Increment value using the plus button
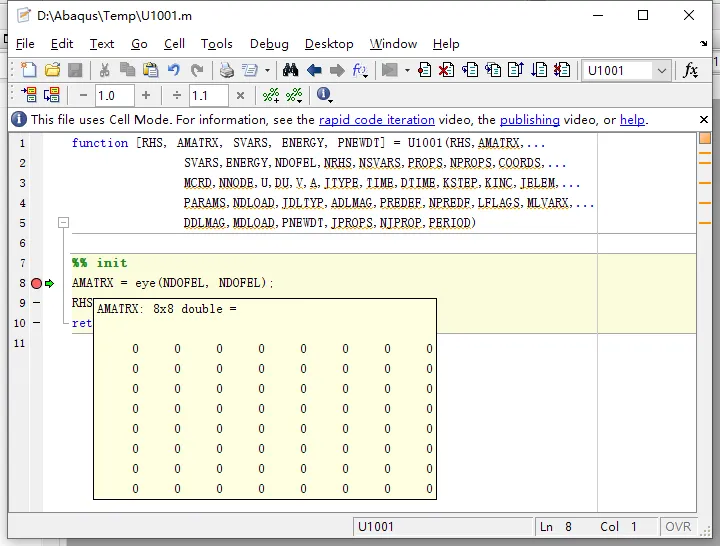Screen dimensions: 720x546 (146, 95)
